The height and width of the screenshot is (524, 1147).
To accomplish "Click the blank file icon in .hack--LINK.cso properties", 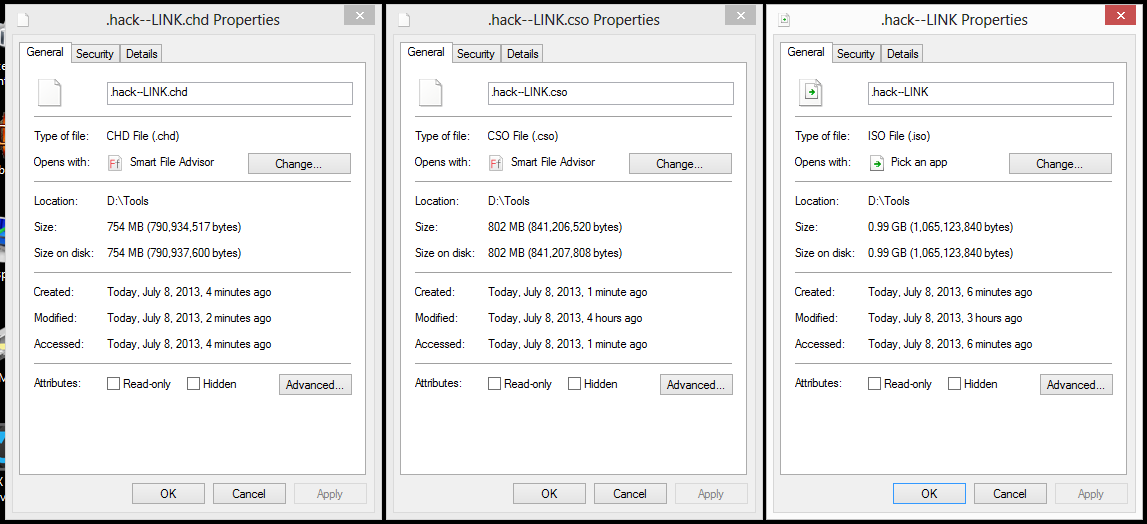I will [430, 93].
